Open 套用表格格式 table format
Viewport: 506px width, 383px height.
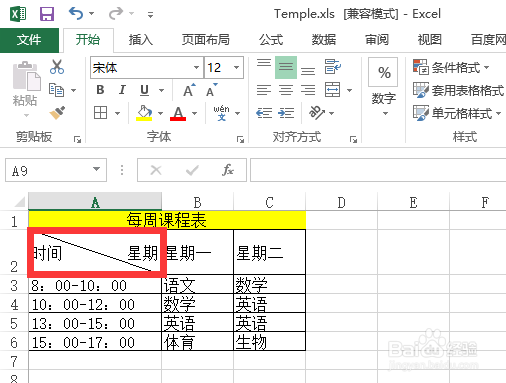[458, 90]
